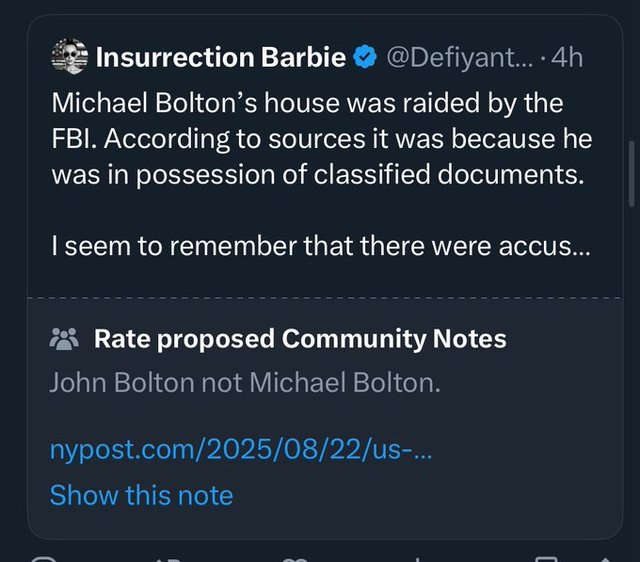Click the Community Notes people icon
The image size is (640, 562).
[64, 340]
